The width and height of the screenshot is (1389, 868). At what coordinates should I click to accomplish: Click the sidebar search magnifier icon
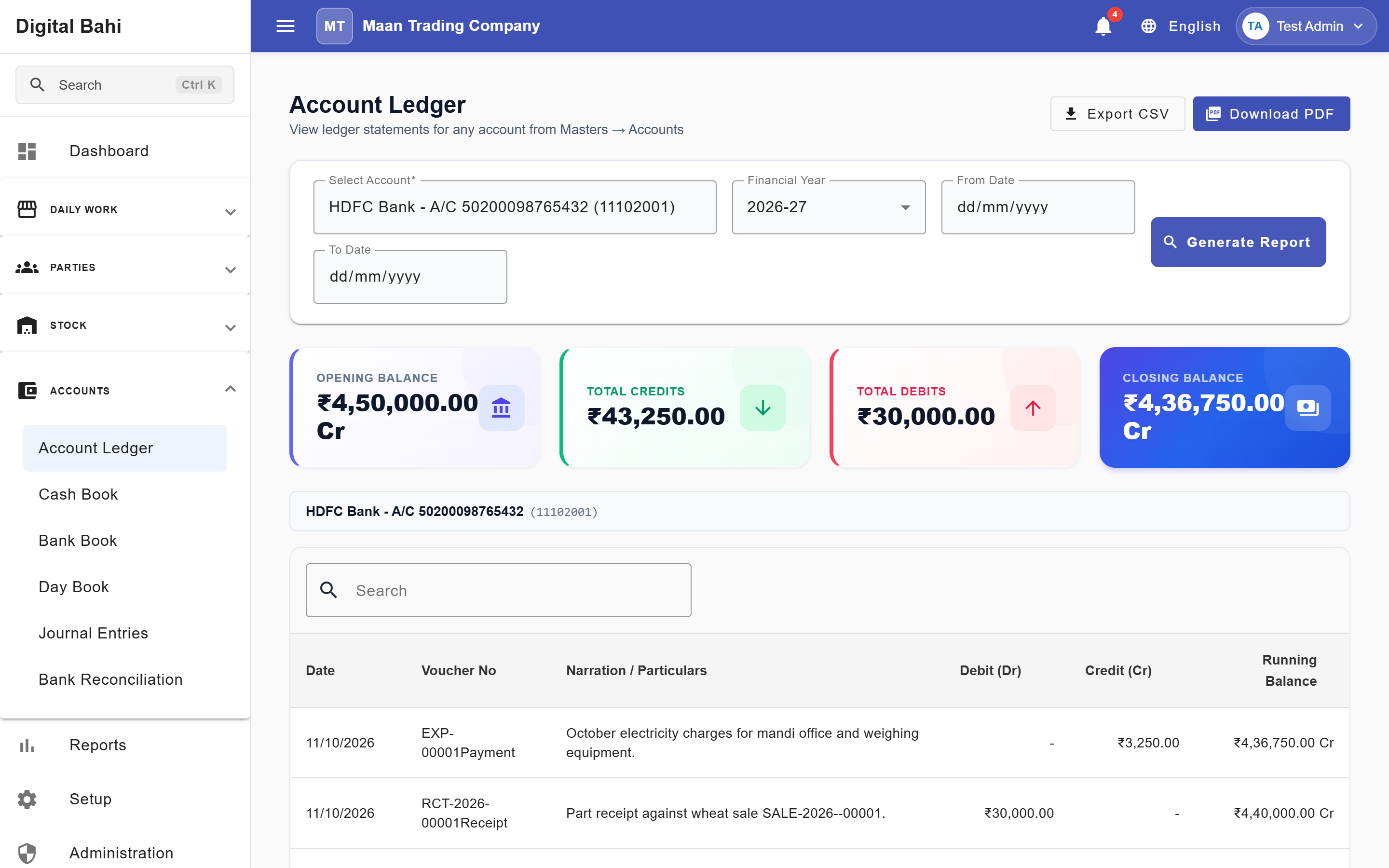pos(37,84)
